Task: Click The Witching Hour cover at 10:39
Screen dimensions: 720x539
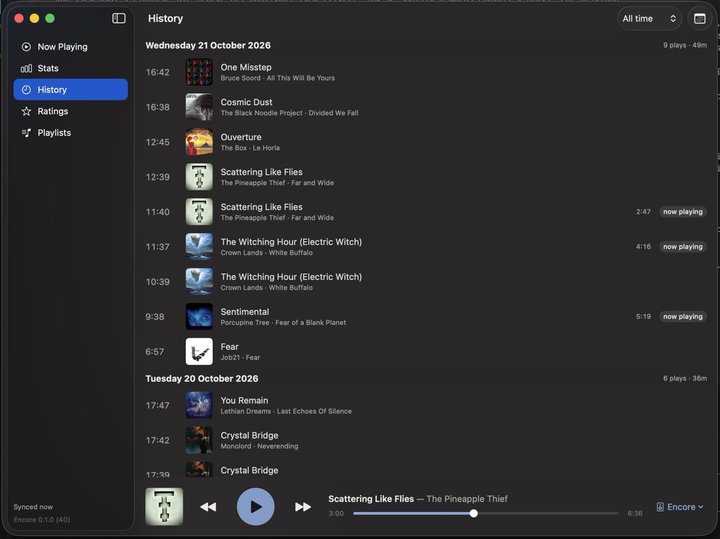Action: [x=199, y=281]
